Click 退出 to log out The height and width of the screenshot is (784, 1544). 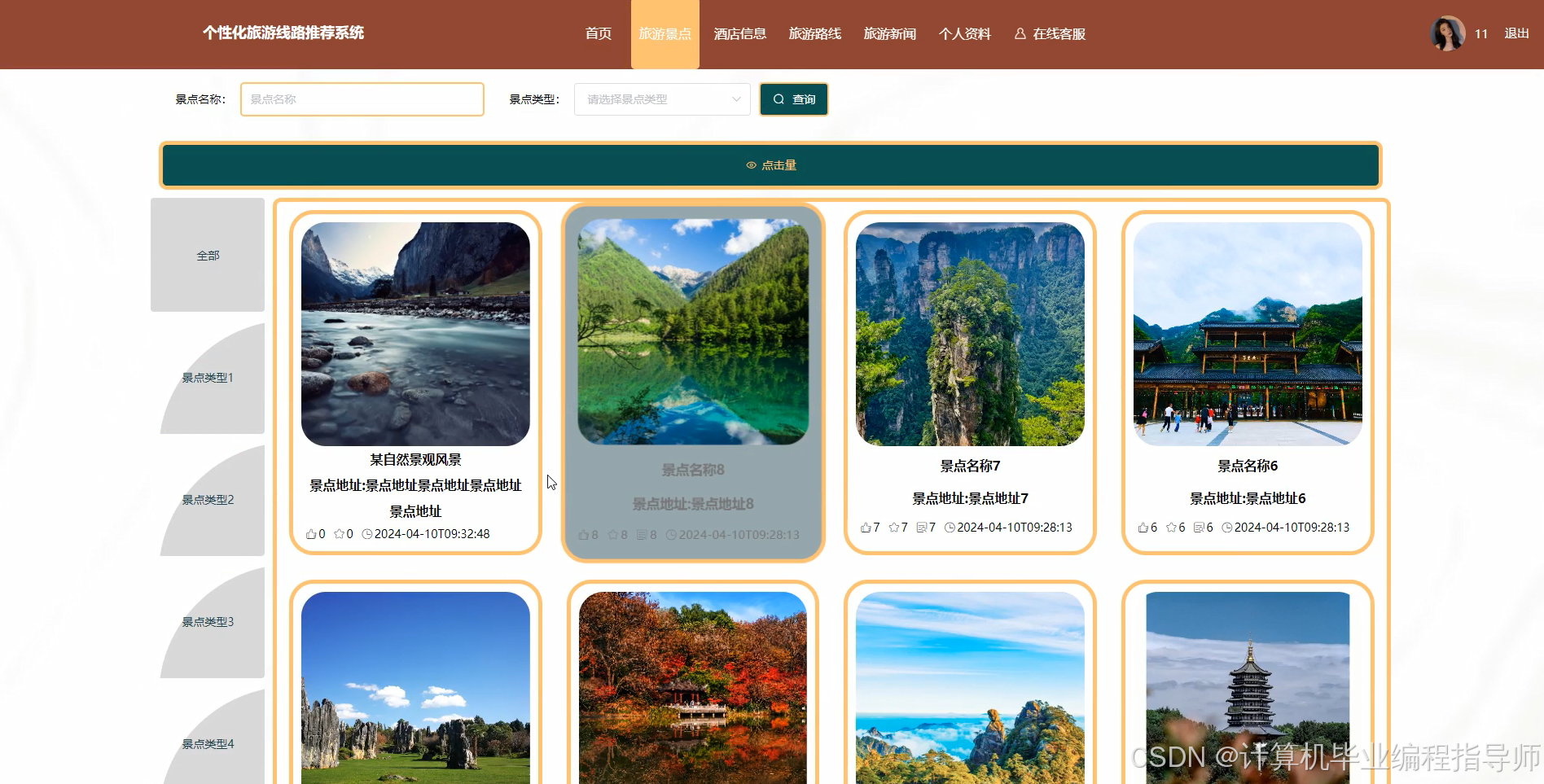pyautogui.click(x=1516, y=33)
